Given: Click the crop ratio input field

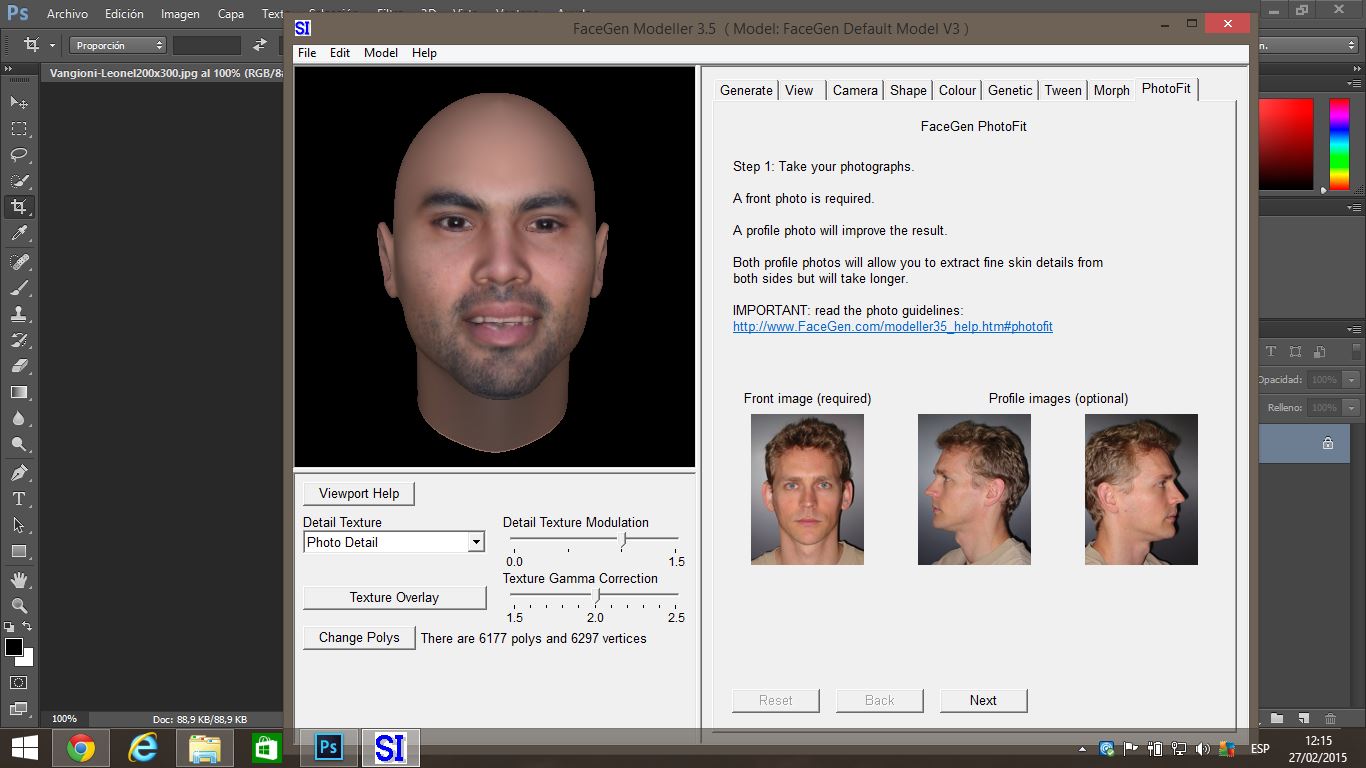Looking at the screenshot, I should click(x=207, y=45).
